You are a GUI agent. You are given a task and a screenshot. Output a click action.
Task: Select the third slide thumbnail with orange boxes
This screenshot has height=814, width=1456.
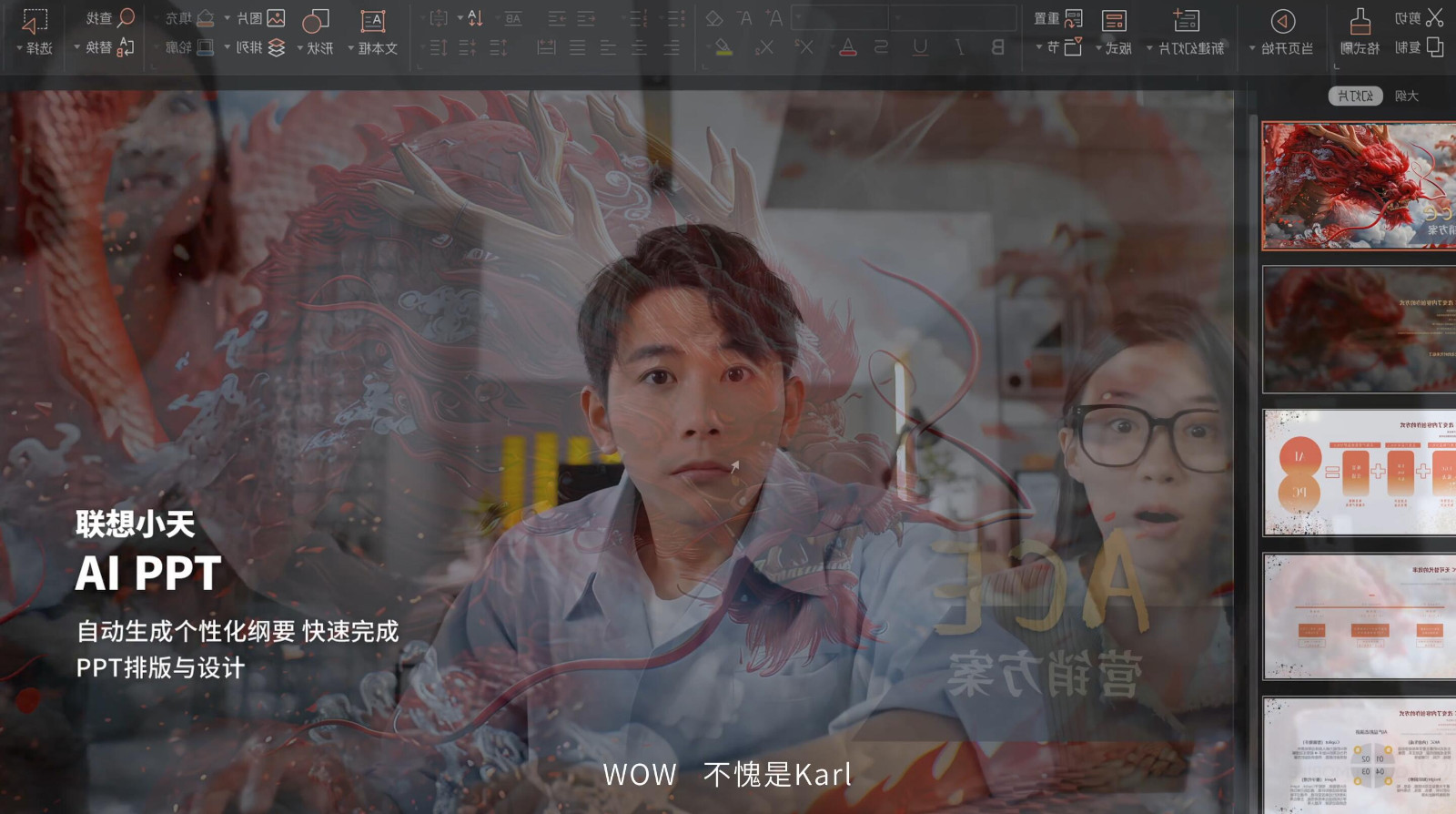(1359, 473)
